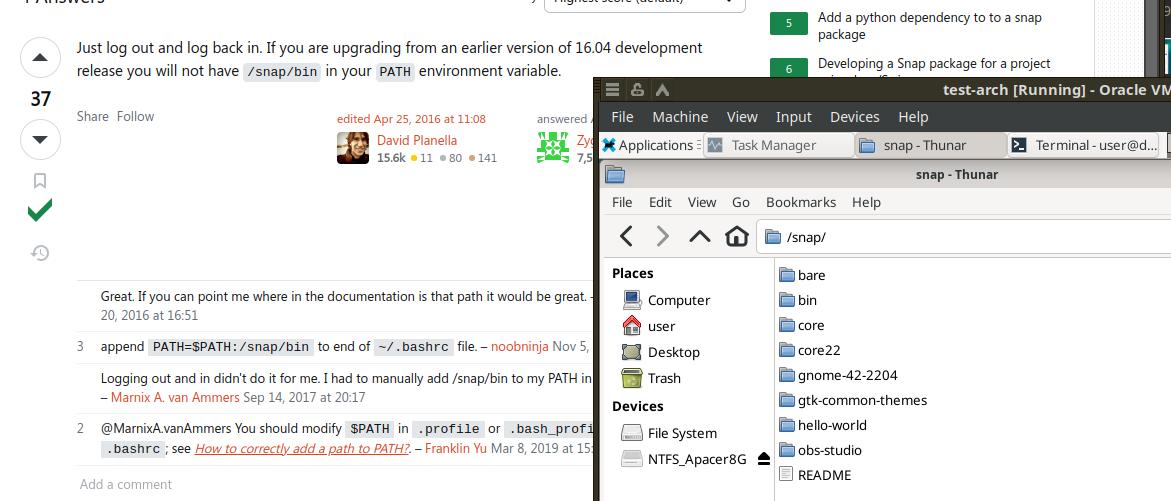
Task: Open the bare folder
Action: tap(802, 275)
